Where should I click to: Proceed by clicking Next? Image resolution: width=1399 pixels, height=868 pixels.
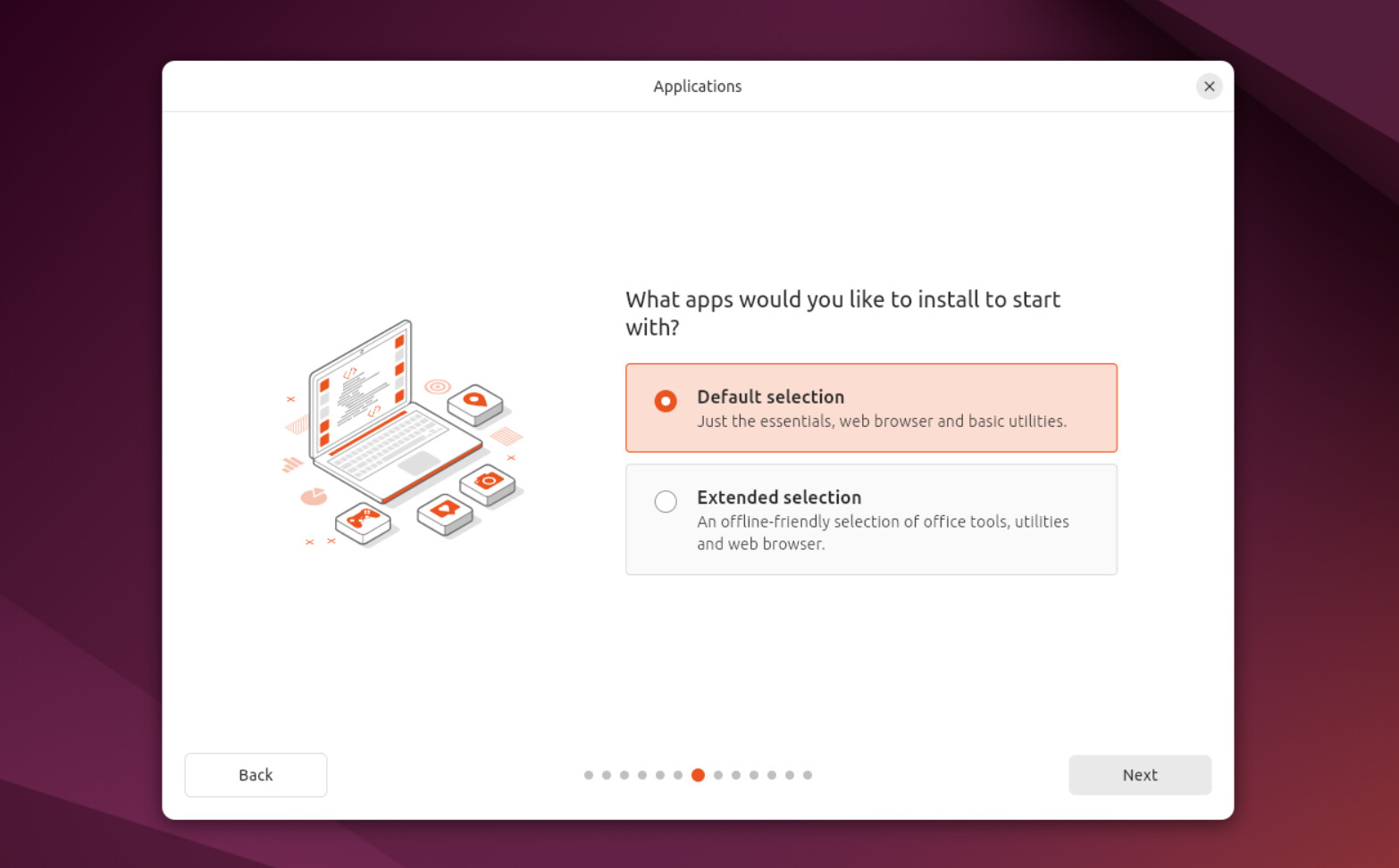point(1139,774)
